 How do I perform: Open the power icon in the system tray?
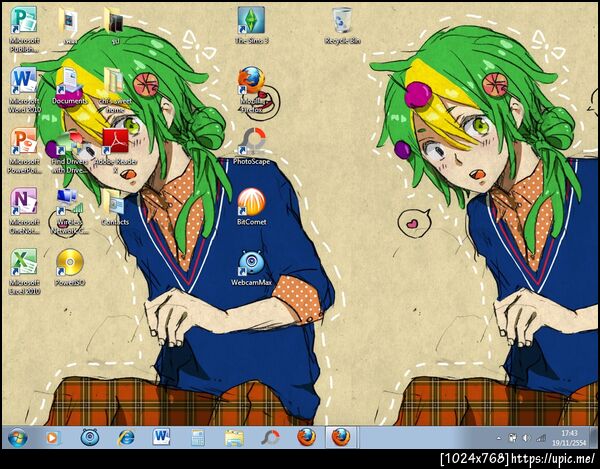point(512,438)
